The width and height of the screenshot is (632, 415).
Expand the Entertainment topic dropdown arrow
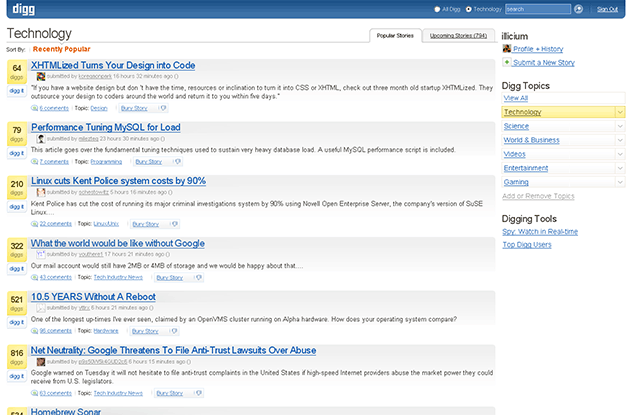[x=620, y=168]
